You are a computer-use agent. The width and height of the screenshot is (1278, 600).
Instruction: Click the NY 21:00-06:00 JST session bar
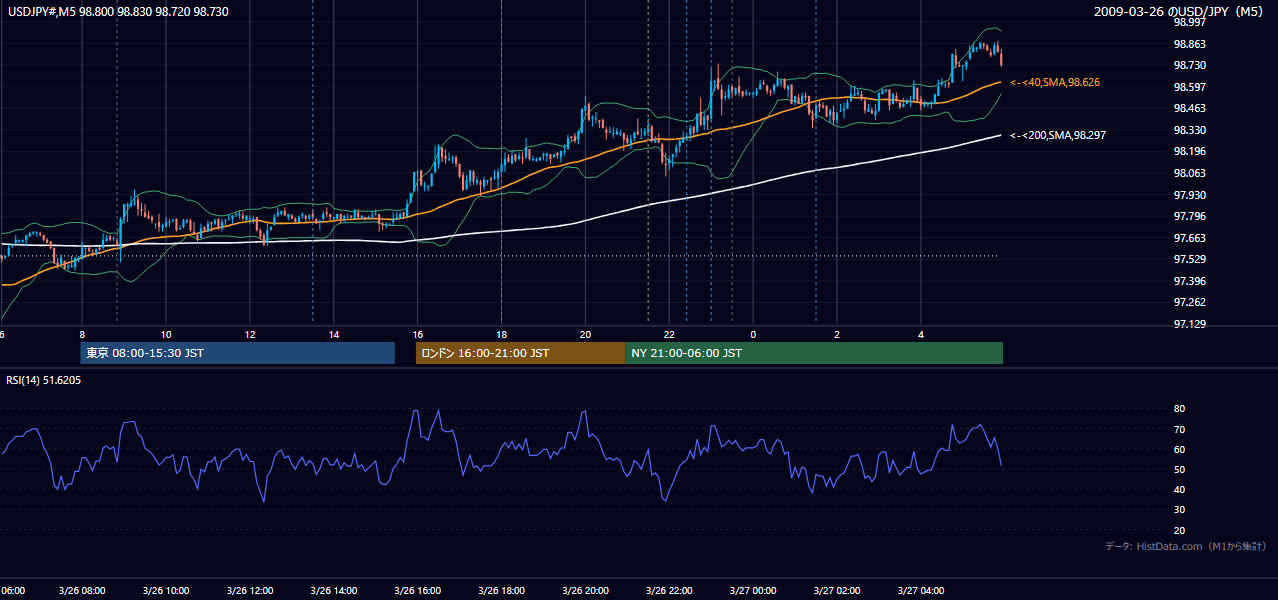814,353
